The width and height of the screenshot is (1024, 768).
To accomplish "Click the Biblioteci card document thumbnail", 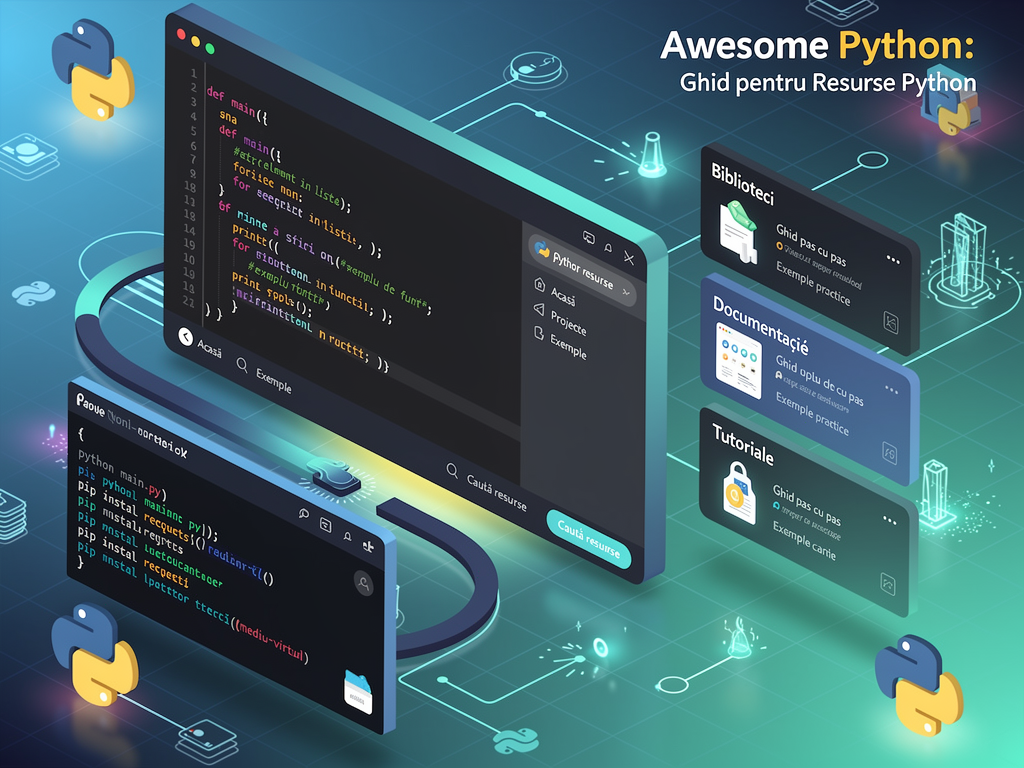I will [739, 232].
